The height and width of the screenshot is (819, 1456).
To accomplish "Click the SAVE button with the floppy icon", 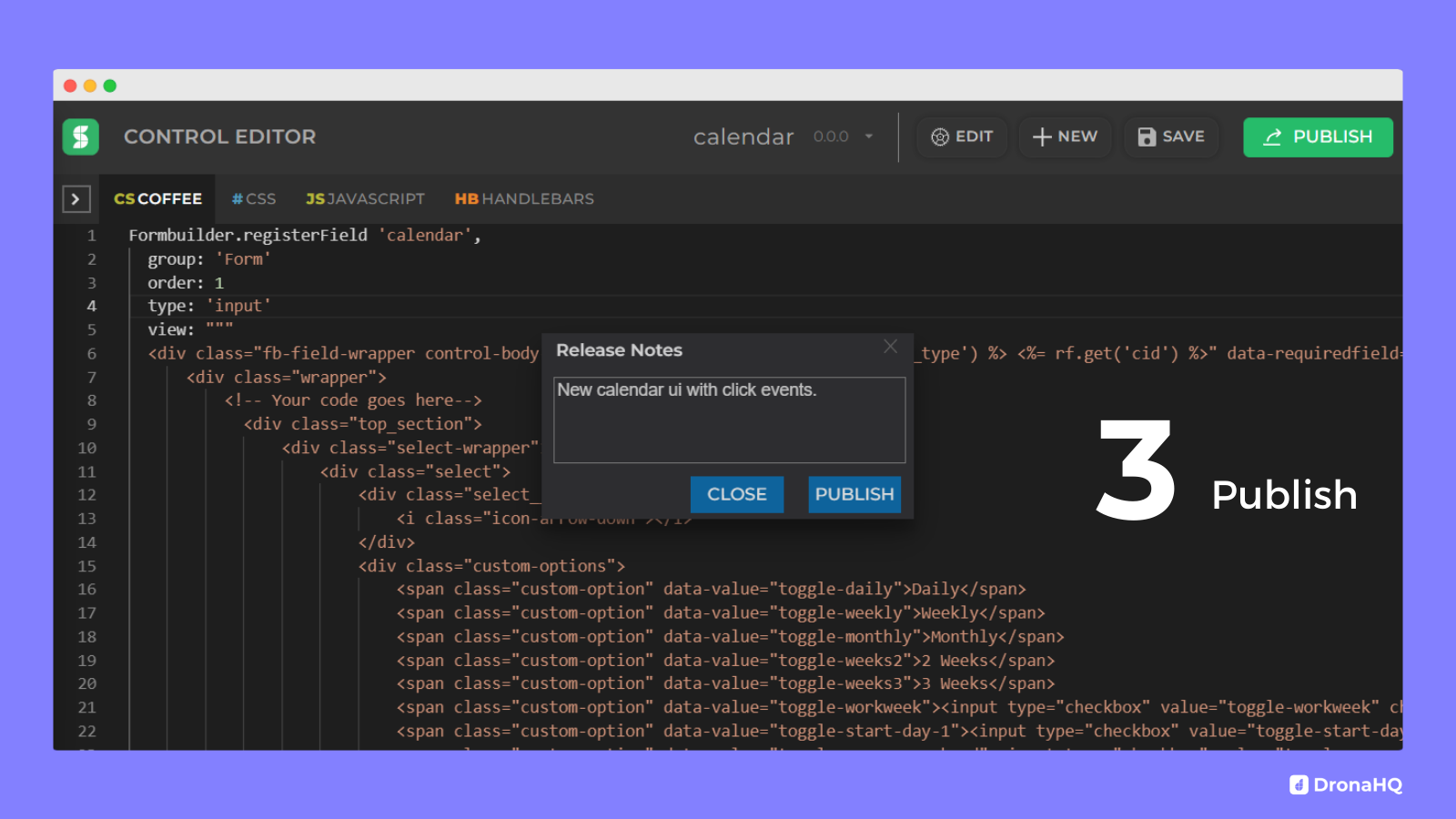I will [1171, 136].
